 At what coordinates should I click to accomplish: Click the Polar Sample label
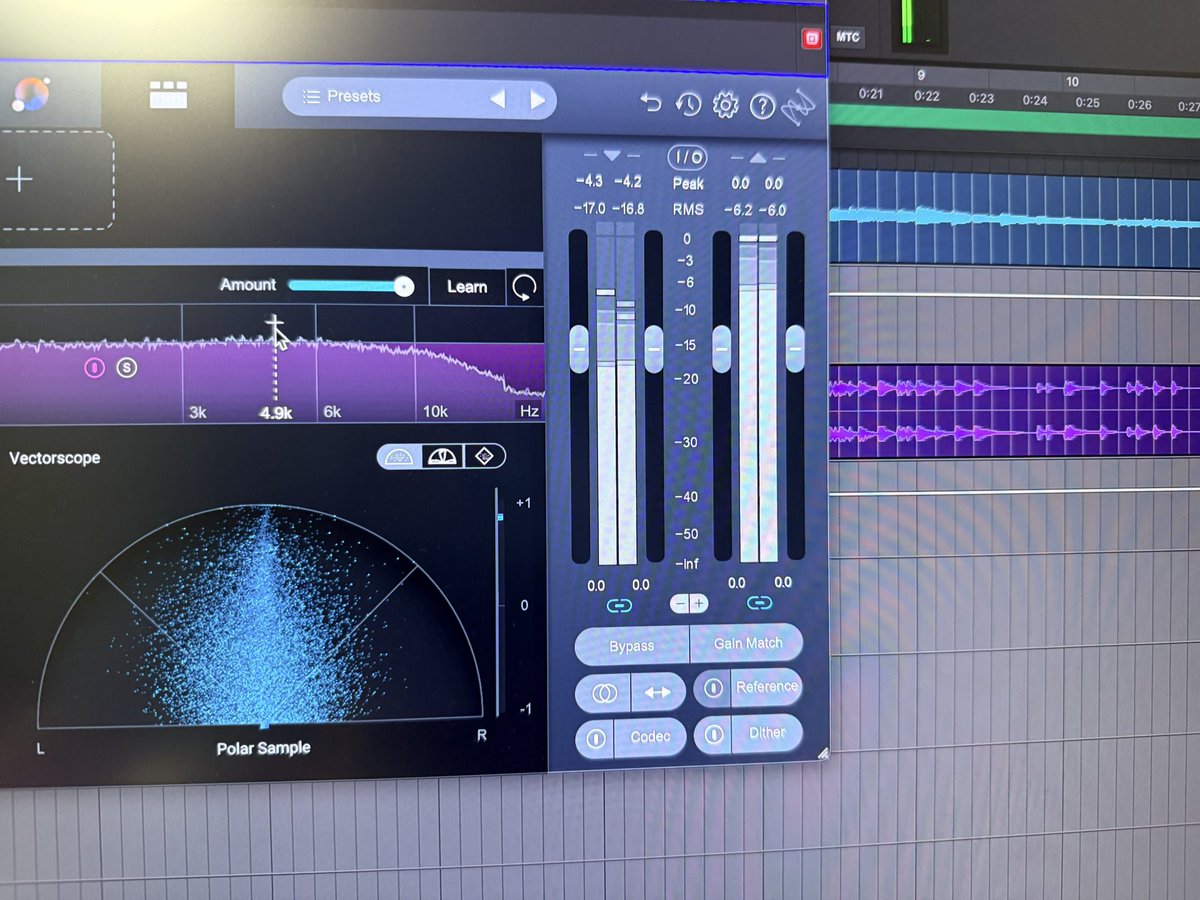[x=264, y=748]
